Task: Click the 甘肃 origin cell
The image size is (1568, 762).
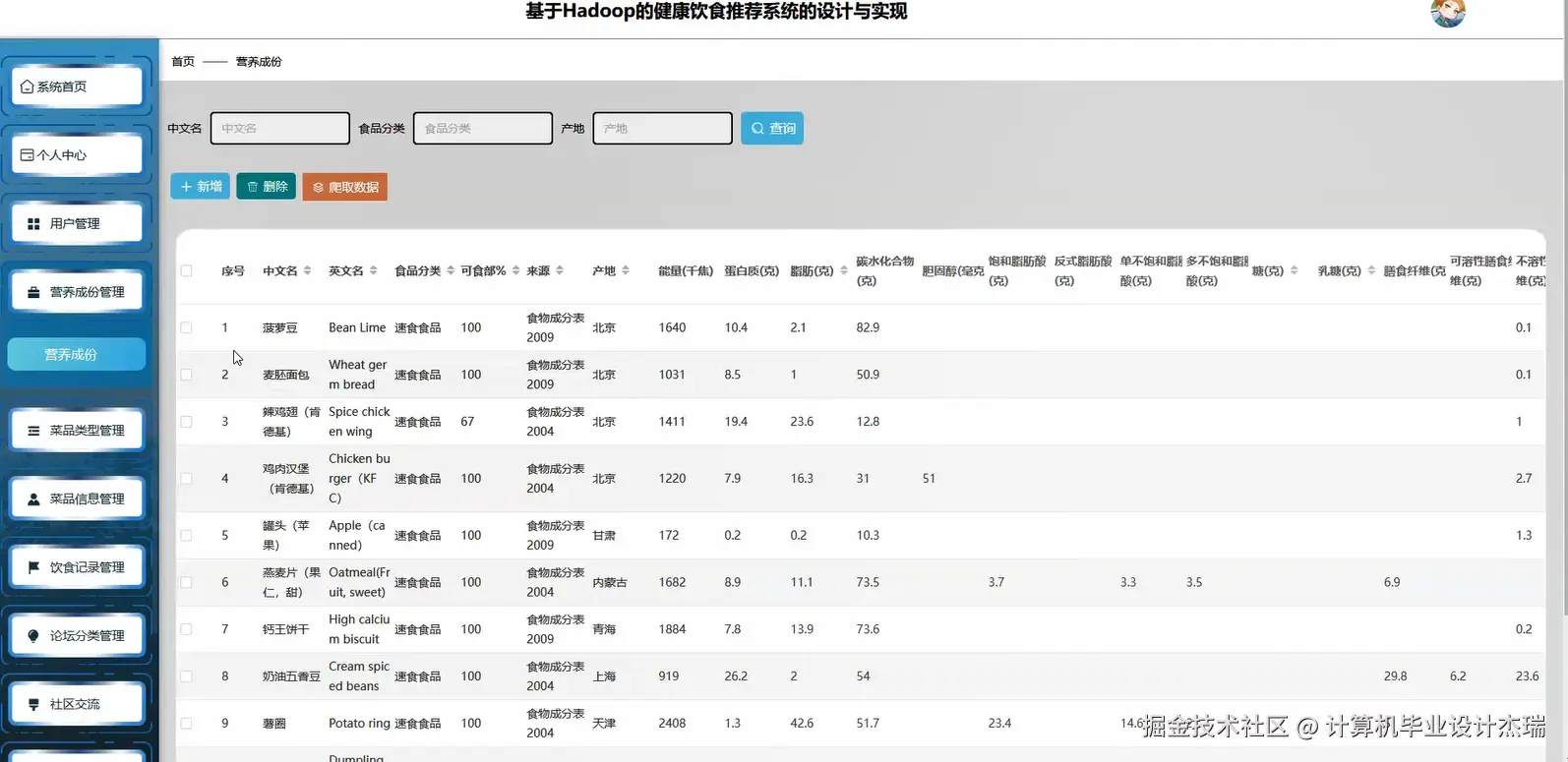Action: (x=604, y=536)
